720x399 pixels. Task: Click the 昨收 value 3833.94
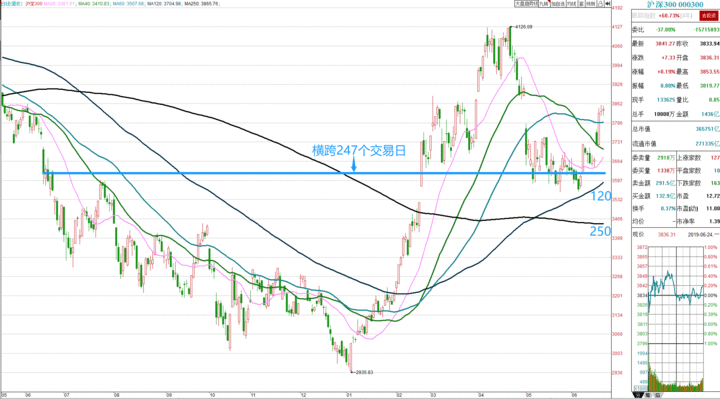click(710, 44)
